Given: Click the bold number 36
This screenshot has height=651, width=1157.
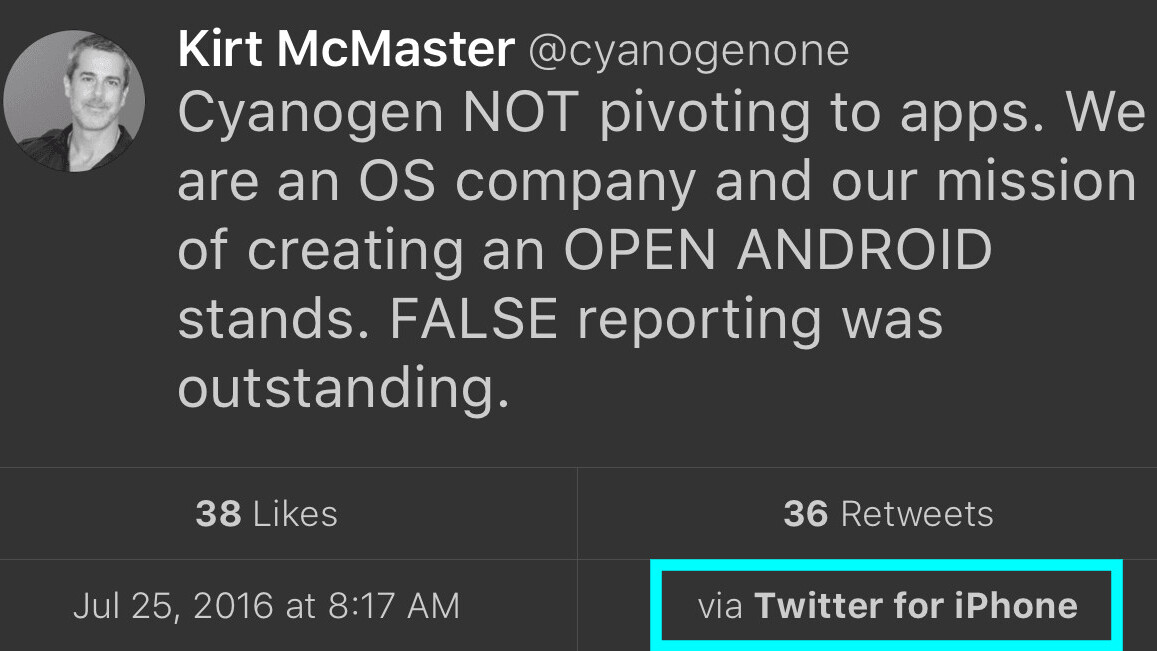Looking at the screenshot, I should tap(806, 514).
